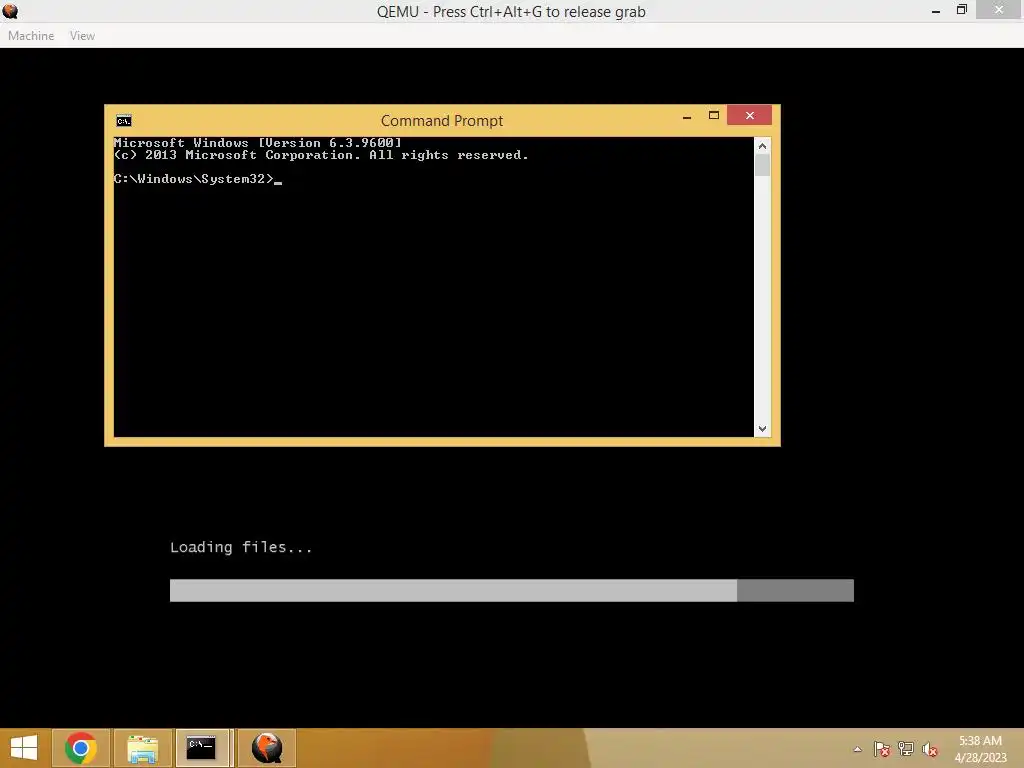Minimize the QEMU window
The width and height of the screenshot is (1024, 768).
pyautogui.click(x=936, y=10)
